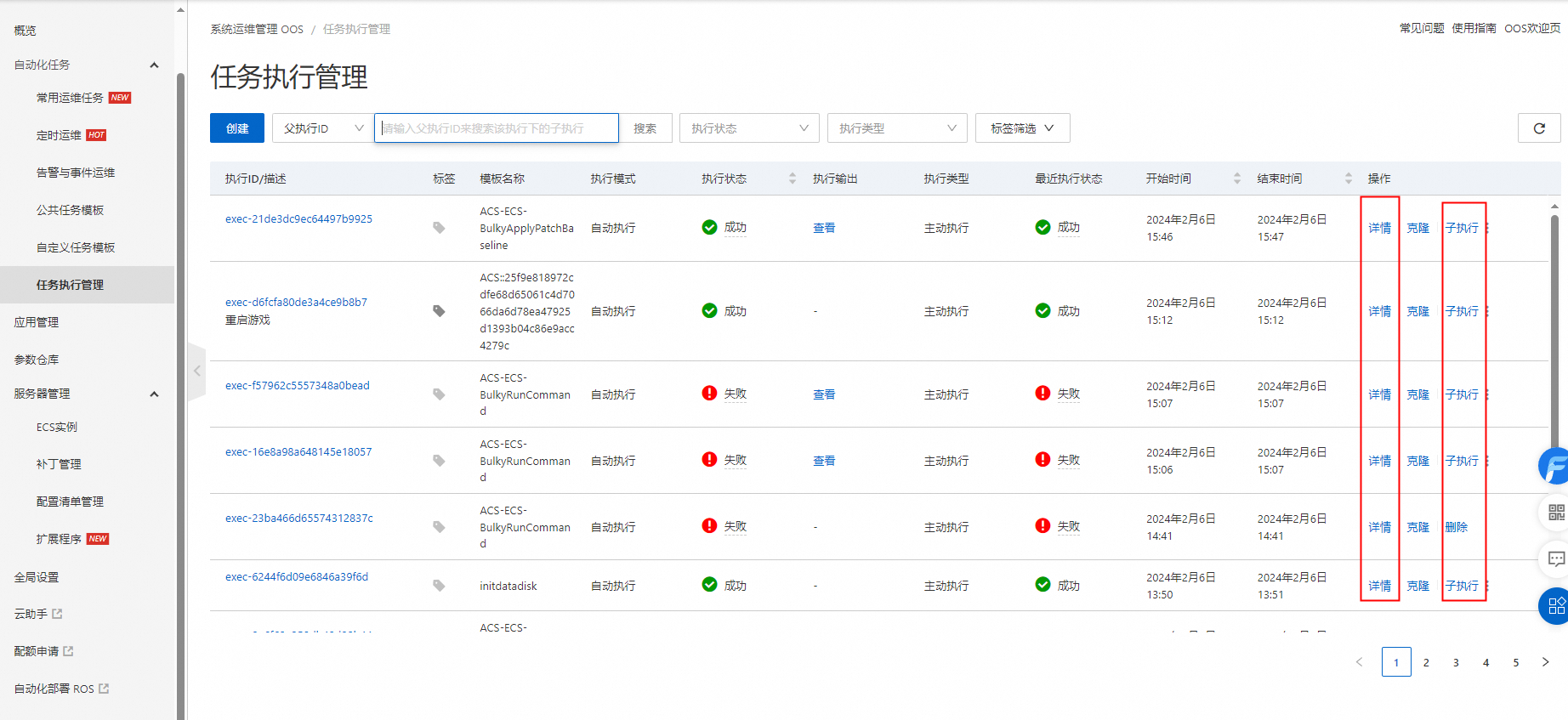Click 查看 output for exec-16e8a98a648145e18057
Image resolution: width=1568 pixels, height=720 pixels.
(824, 461)
